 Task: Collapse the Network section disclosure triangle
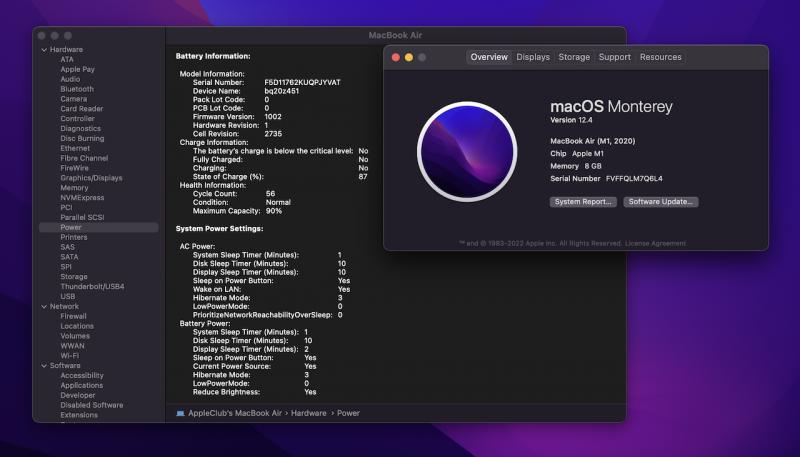tap(43, 306)
